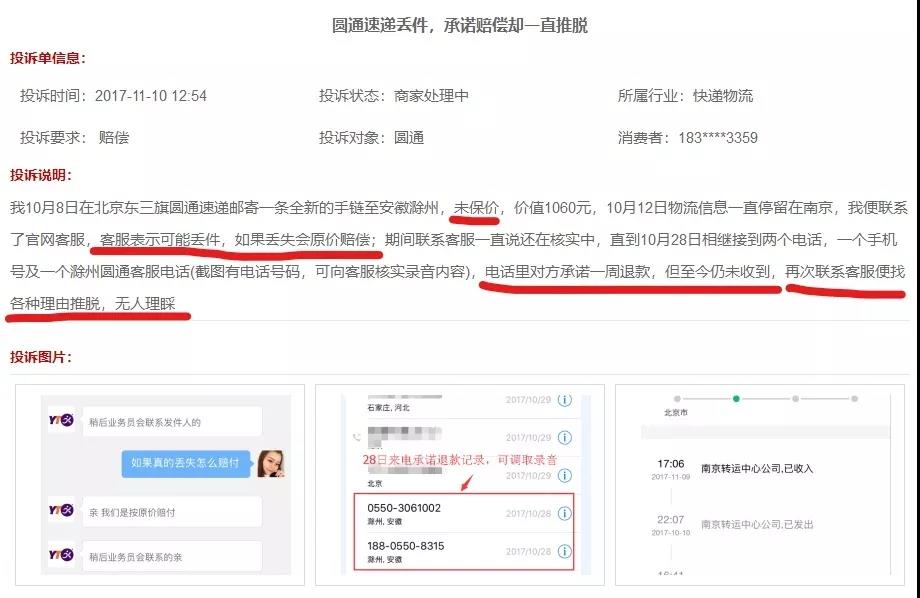Open the call log screenshot thumbnail
This screenshot has width=920, height=598.
click(460, 485)
